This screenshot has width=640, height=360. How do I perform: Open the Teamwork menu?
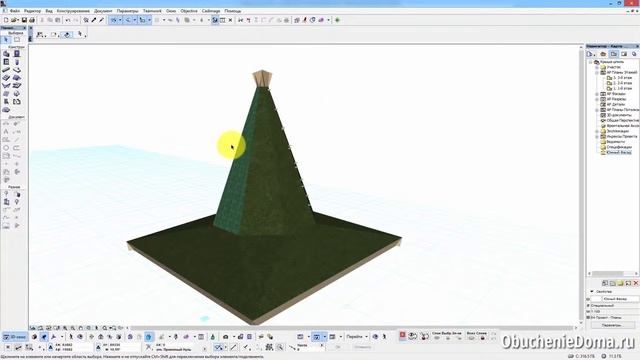[152, 11]
